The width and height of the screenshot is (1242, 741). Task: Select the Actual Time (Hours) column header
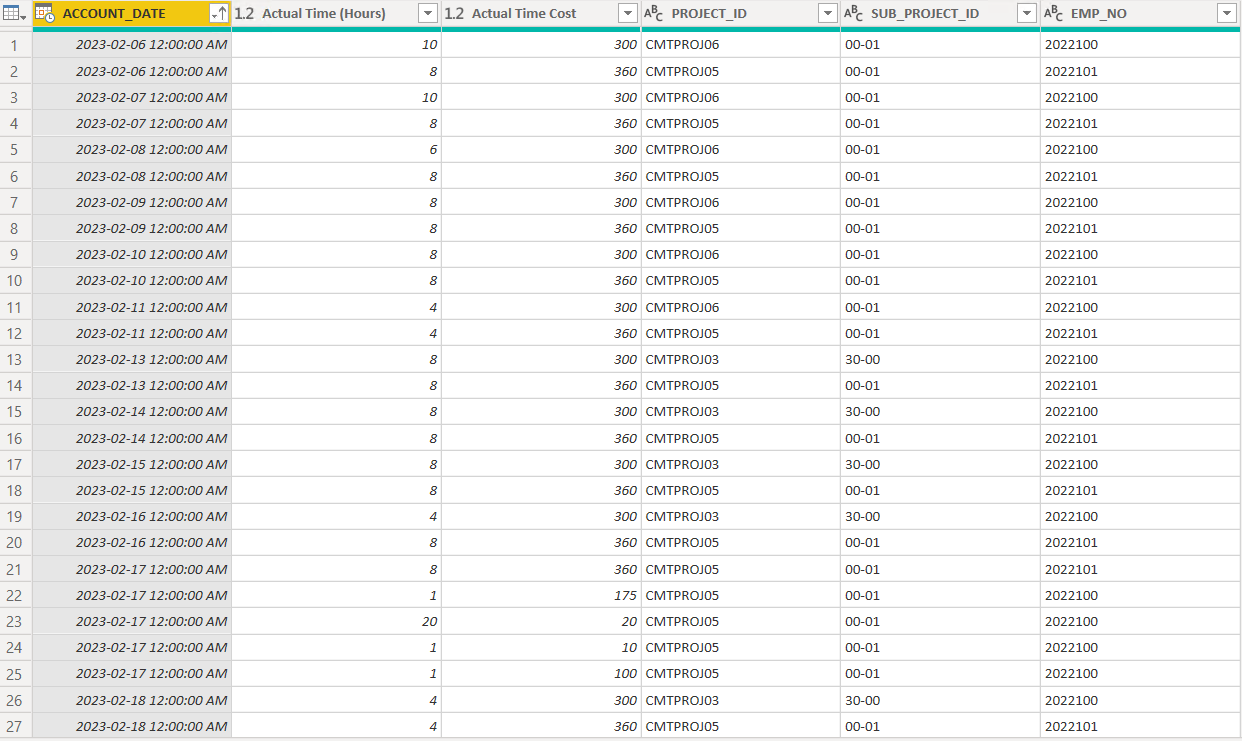[x=336, y=14]
